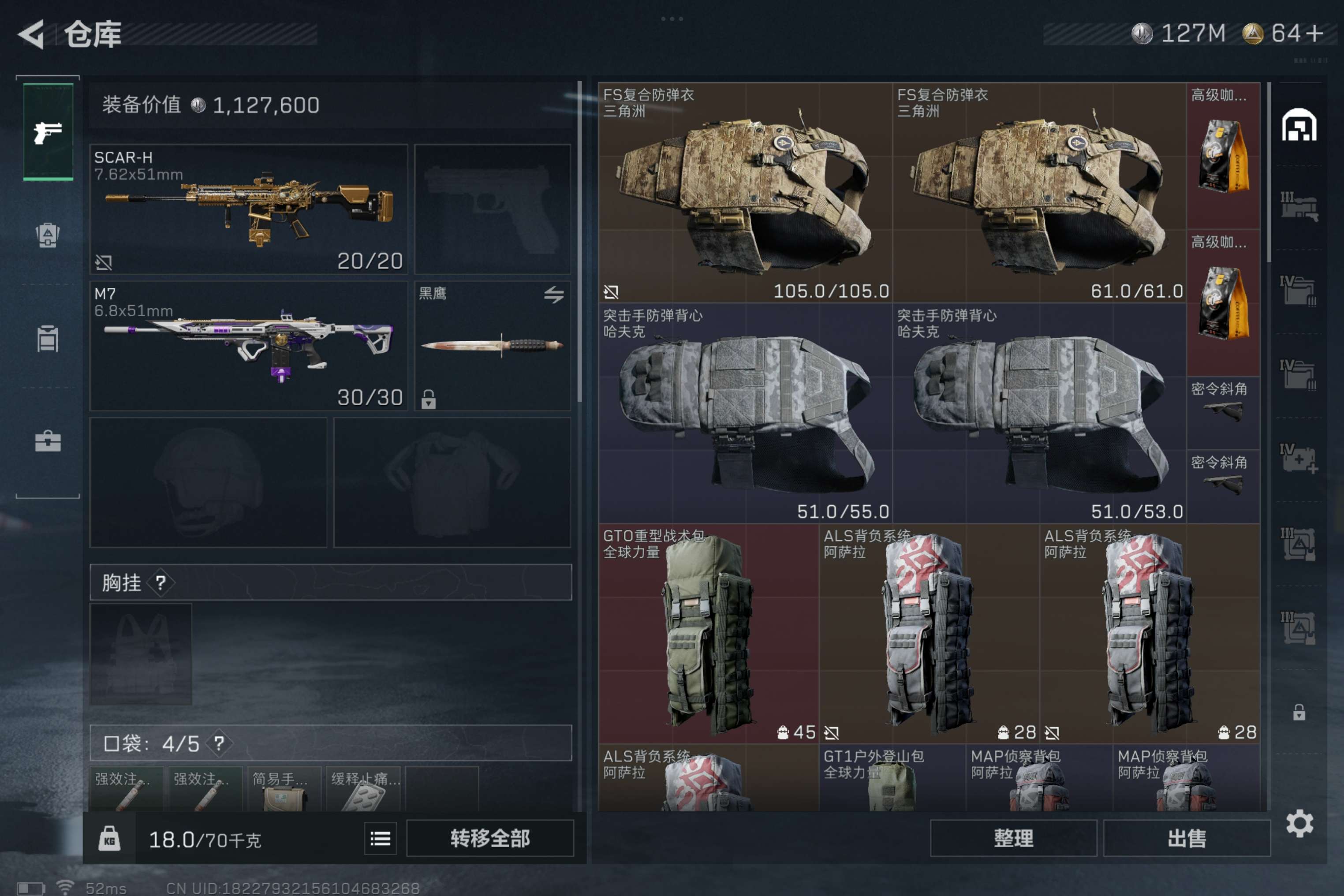
Task: Open the medical kit tab in left sidebar
Action: coord(48,442)
